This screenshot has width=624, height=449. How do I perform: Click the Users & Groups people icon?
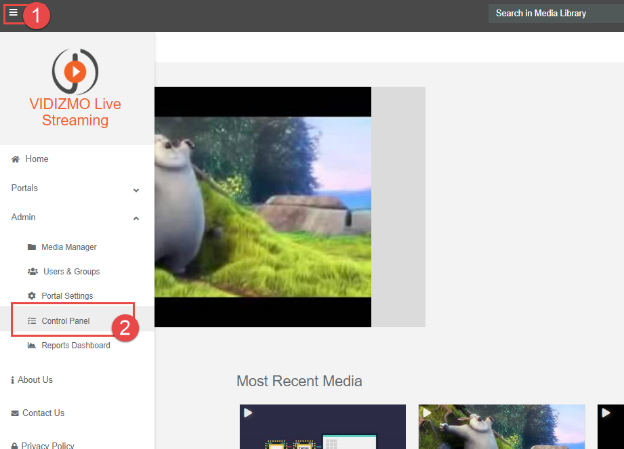point(33,271)
